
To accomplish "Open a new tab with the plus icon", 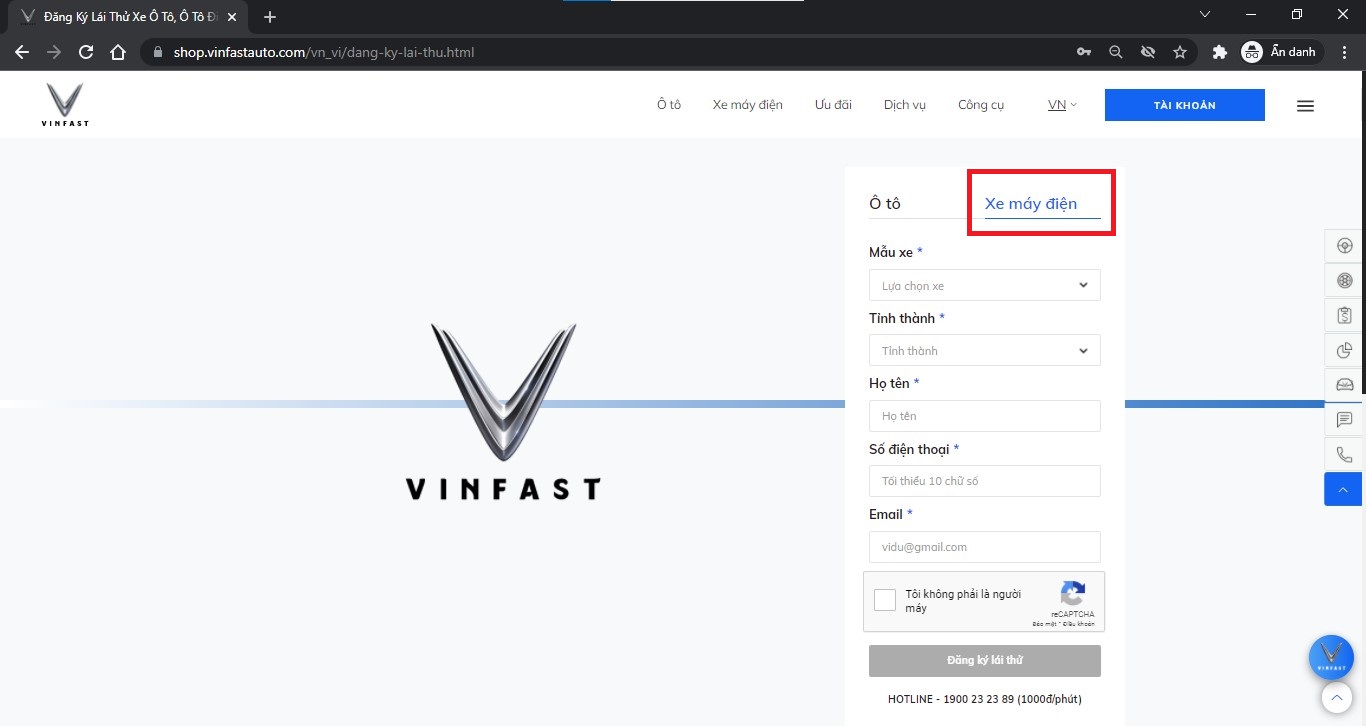I will click(270, 17).
